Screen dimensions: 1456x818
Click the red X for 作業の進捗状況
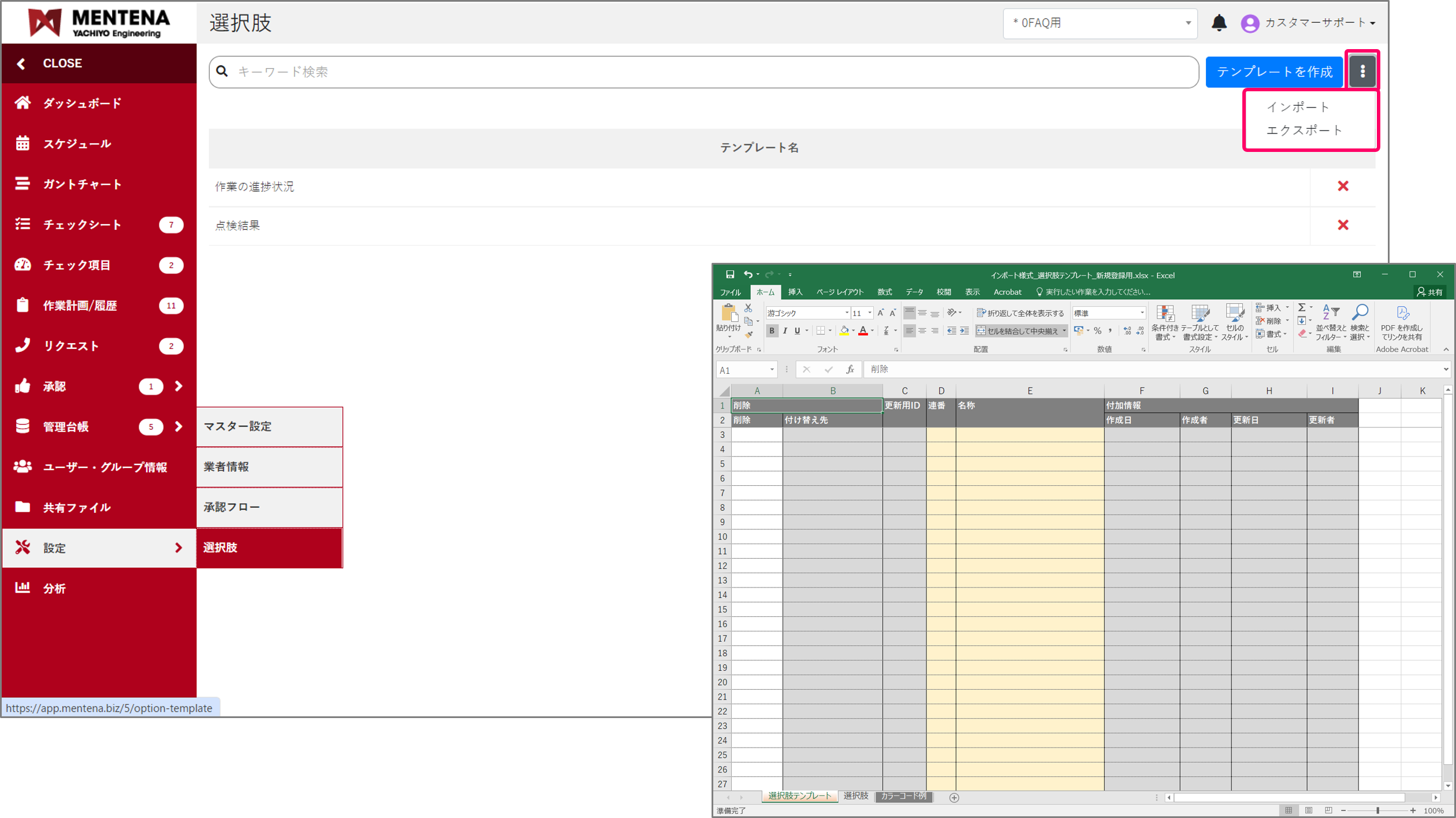coord(1343,186)
